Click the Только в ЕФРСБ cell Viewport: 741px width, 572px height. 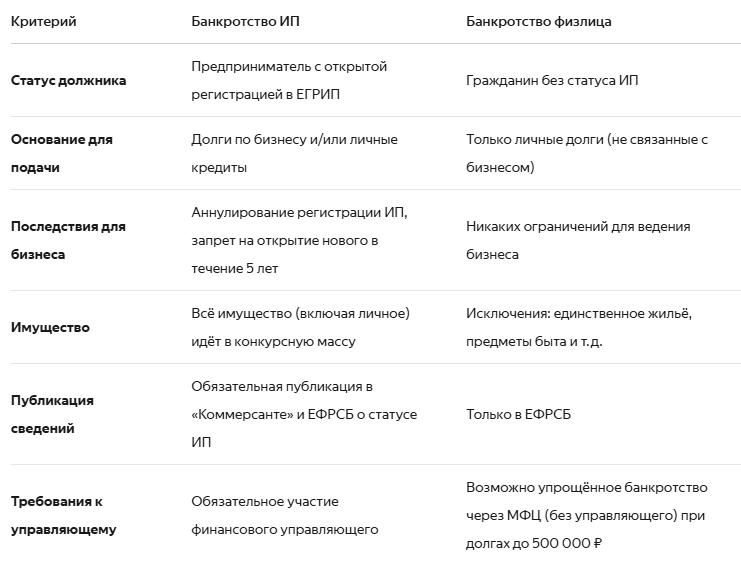(518, 414)
